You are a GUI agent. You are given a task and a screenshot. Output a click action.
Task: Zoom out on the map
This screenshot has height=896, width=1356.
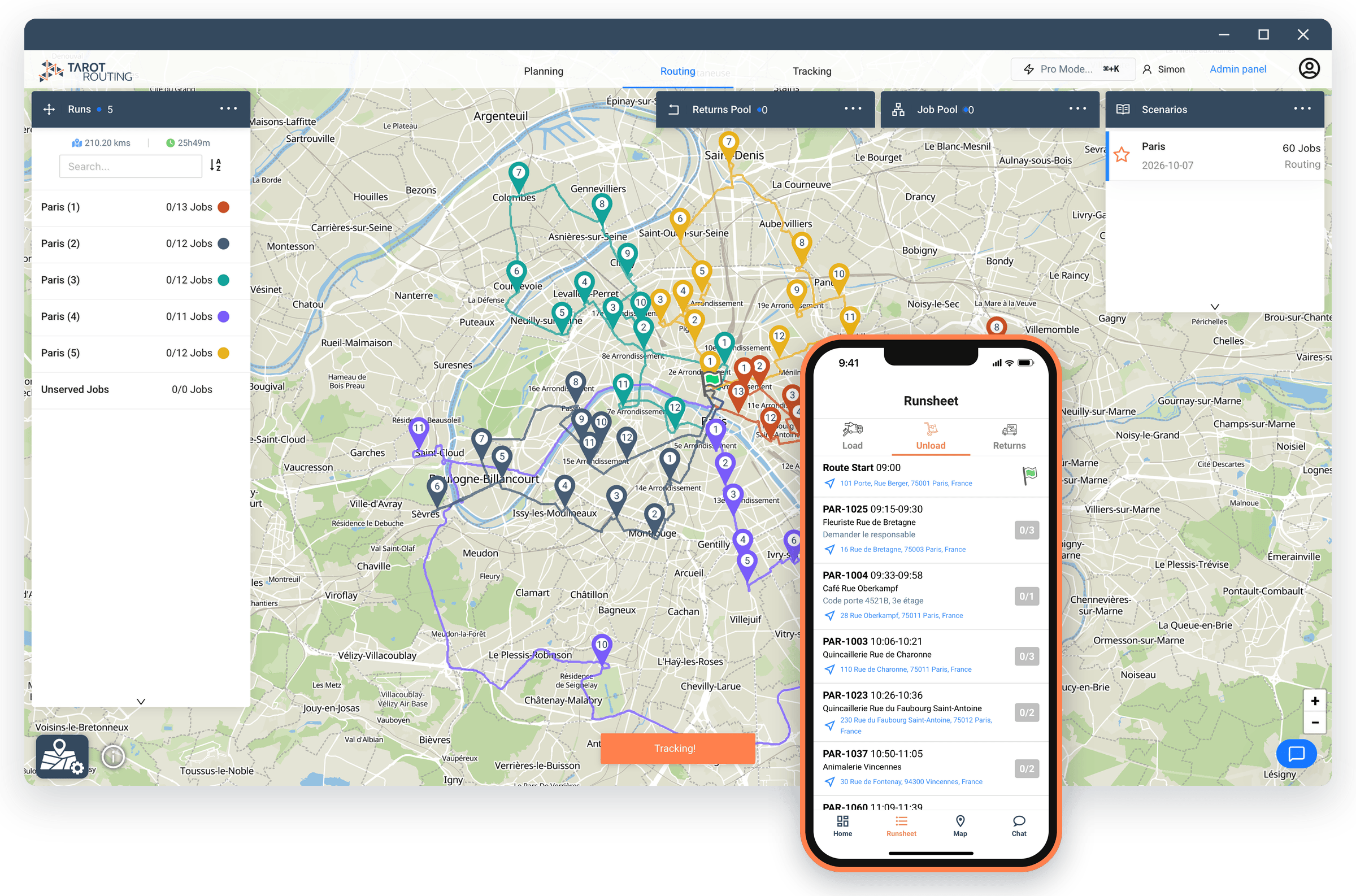[x=1315, y=723]
